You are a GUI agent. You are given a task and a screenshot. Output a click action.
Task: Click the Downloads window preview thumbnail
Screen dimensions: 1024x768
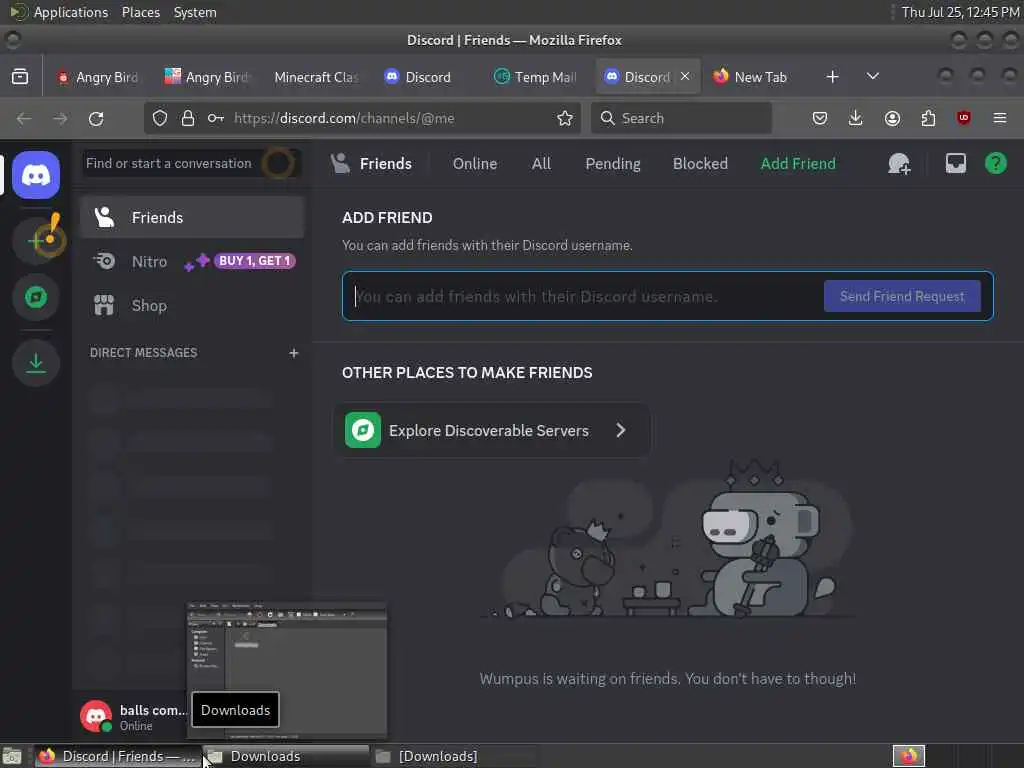coord(287,671)
